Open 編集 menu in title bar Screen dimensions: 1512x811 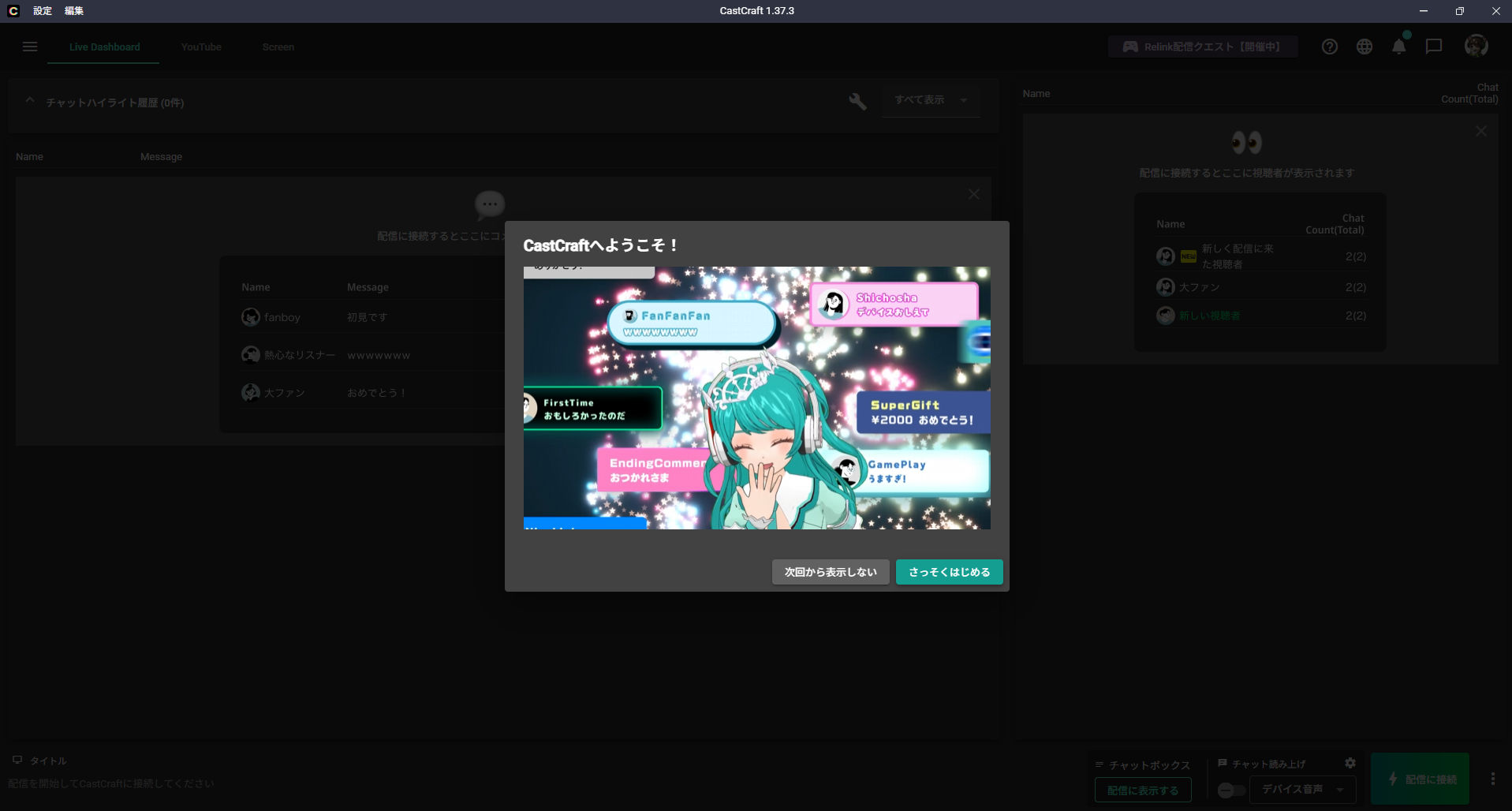click(74, 11)
